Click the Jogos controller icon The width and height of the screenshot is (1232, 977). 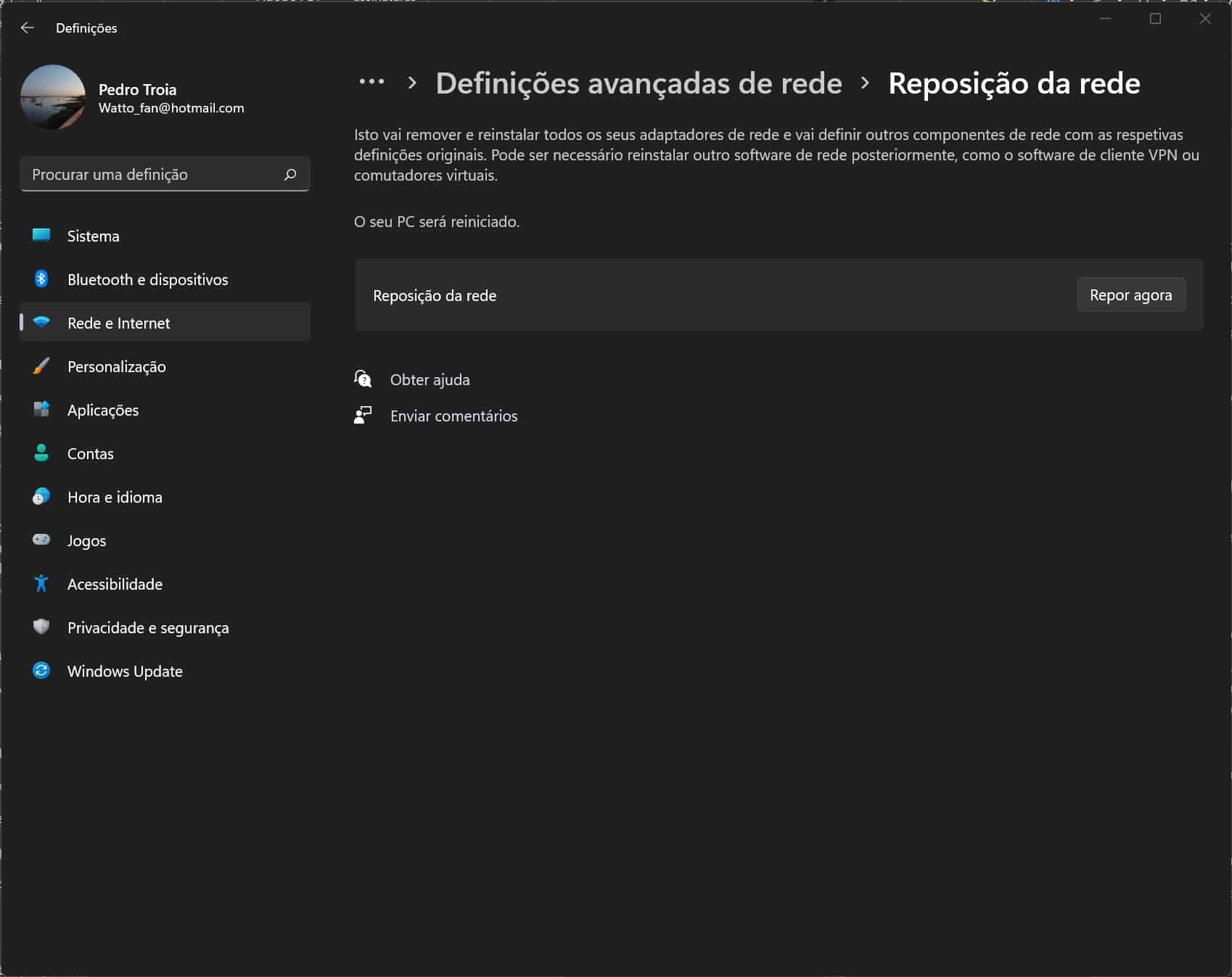(x=41, y=540)
